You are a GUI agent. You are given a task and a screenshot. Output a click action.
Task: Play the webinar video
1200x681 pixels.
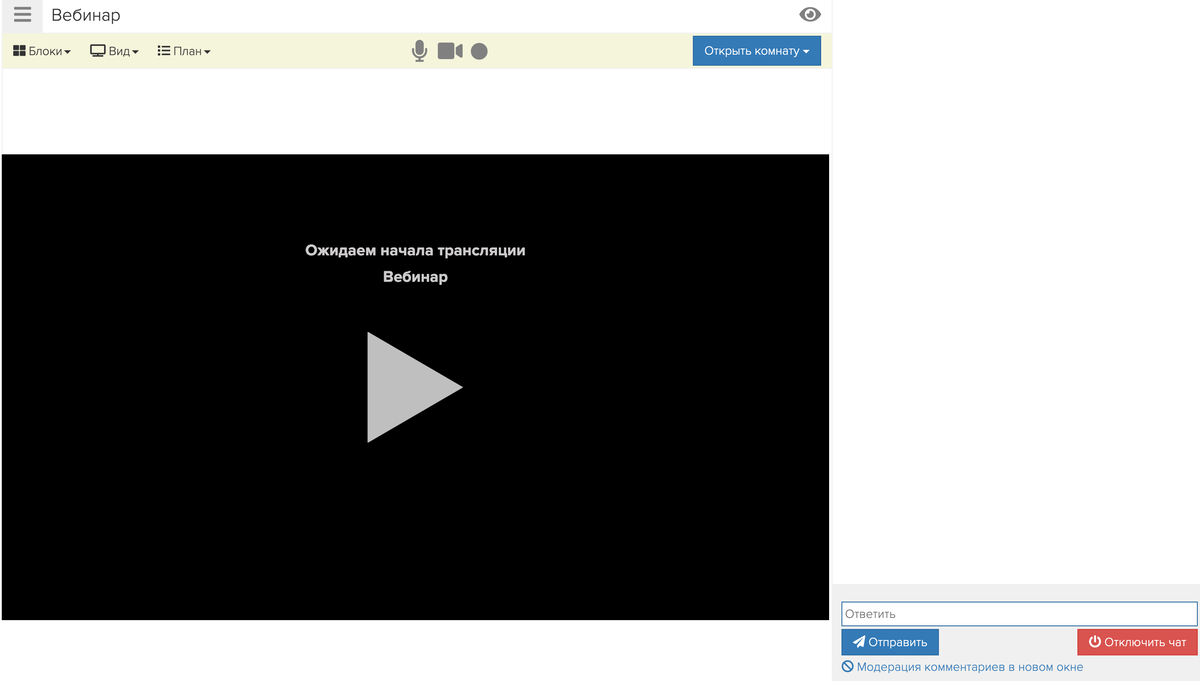pyautogui.click(x=414, y=387)
